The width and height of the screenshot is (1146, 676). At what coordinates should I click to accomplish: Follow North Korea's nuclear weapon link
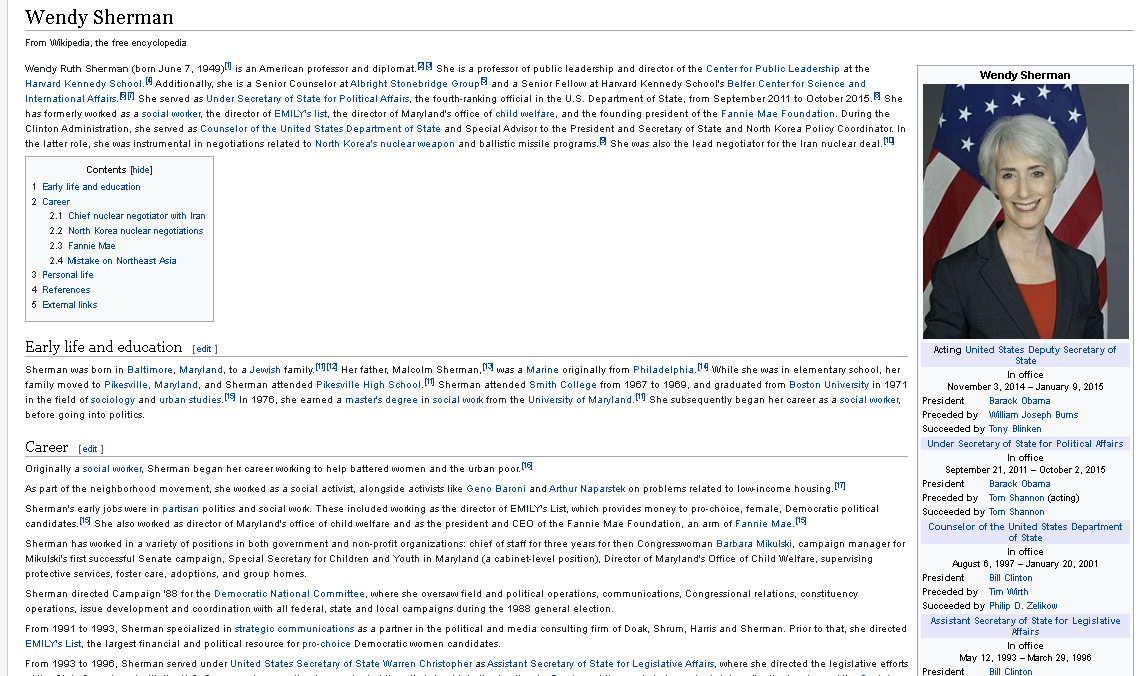pos(384,144)
